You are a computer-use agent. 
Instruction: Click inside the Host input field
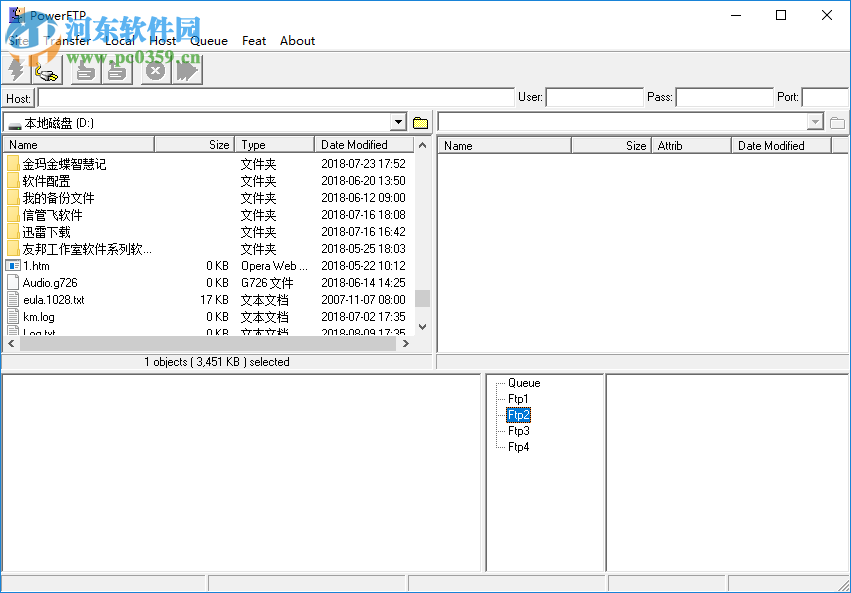(270, 98)
